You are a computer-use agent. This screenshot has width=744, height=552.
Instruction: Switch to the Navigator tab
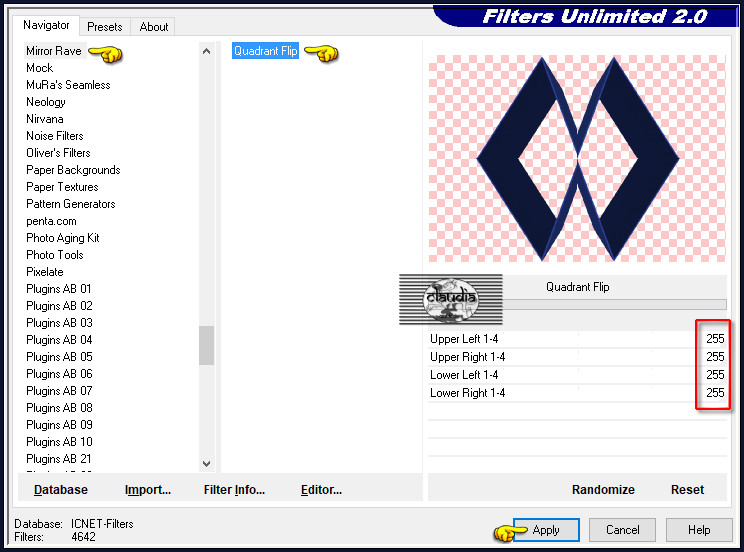[46, 25]
